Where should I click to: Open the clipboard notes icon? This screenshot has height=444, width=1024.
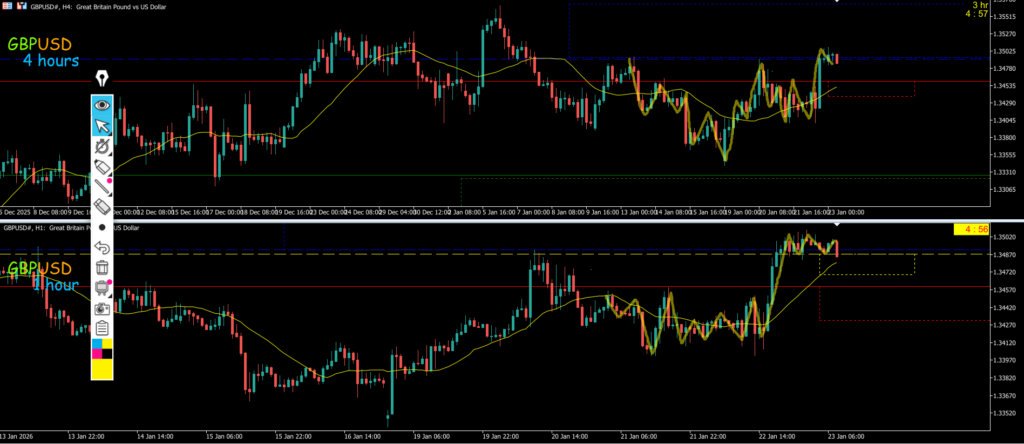coord(101,328)
